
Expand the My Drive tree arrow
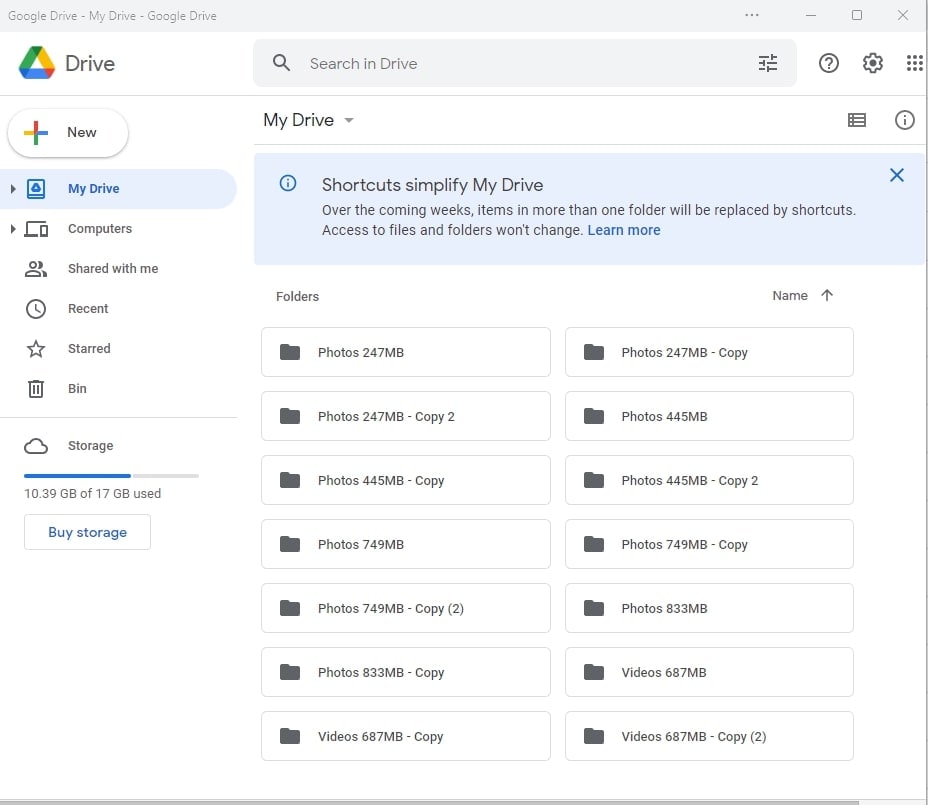12,189
